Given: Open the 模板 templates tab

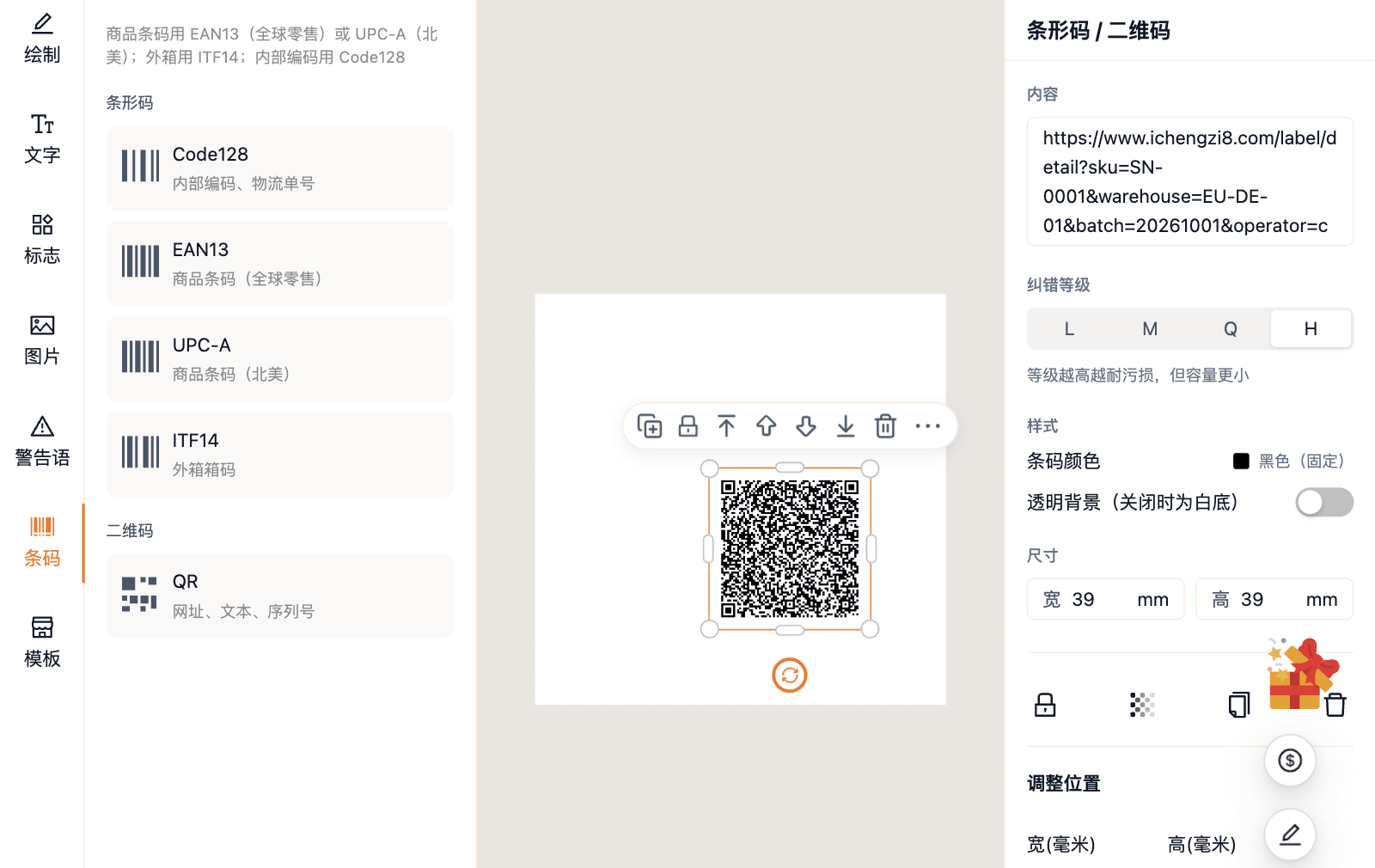Looking at the screenshot, I should click(x=42, y=643).
